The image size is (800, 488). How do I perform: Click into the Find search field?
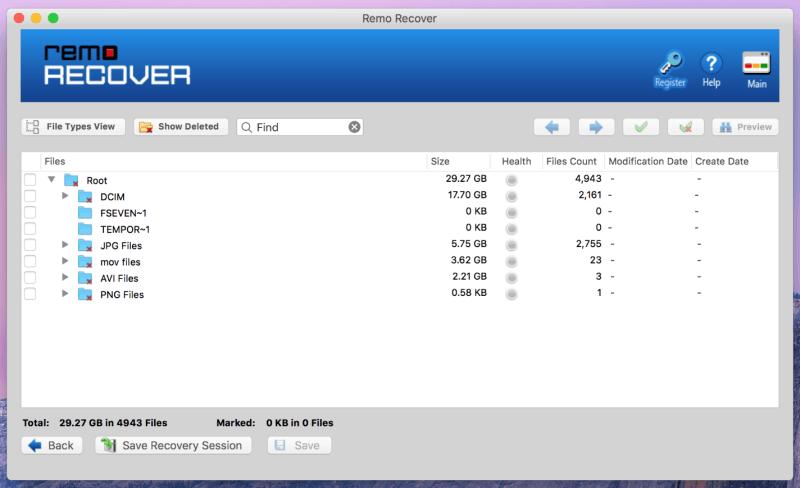tap(300, 127)
